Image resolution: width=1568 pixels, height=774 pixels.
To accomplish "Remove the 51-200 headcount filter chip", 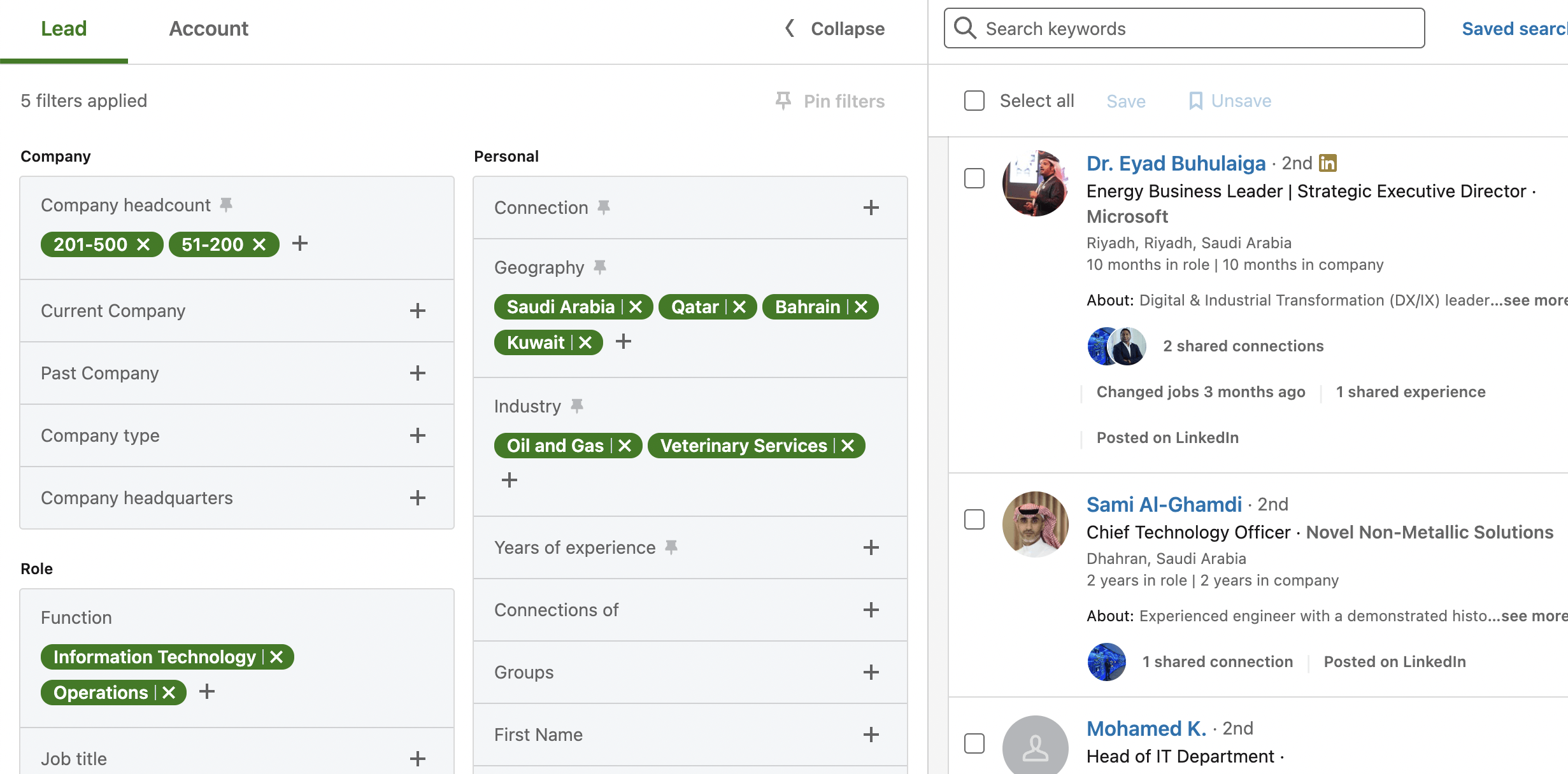I will pos(259,244).
